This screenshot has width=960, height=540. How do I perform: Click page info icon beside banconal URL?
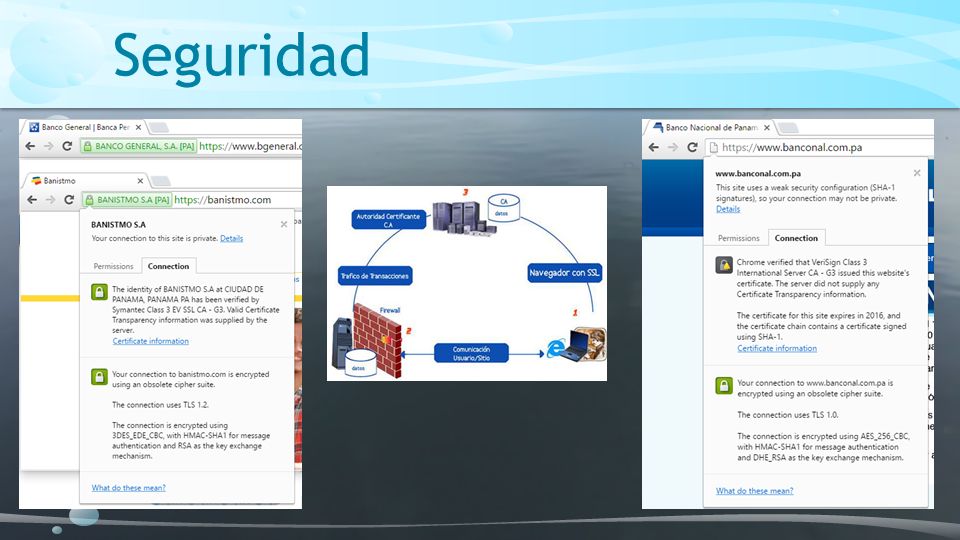point(713,148)
